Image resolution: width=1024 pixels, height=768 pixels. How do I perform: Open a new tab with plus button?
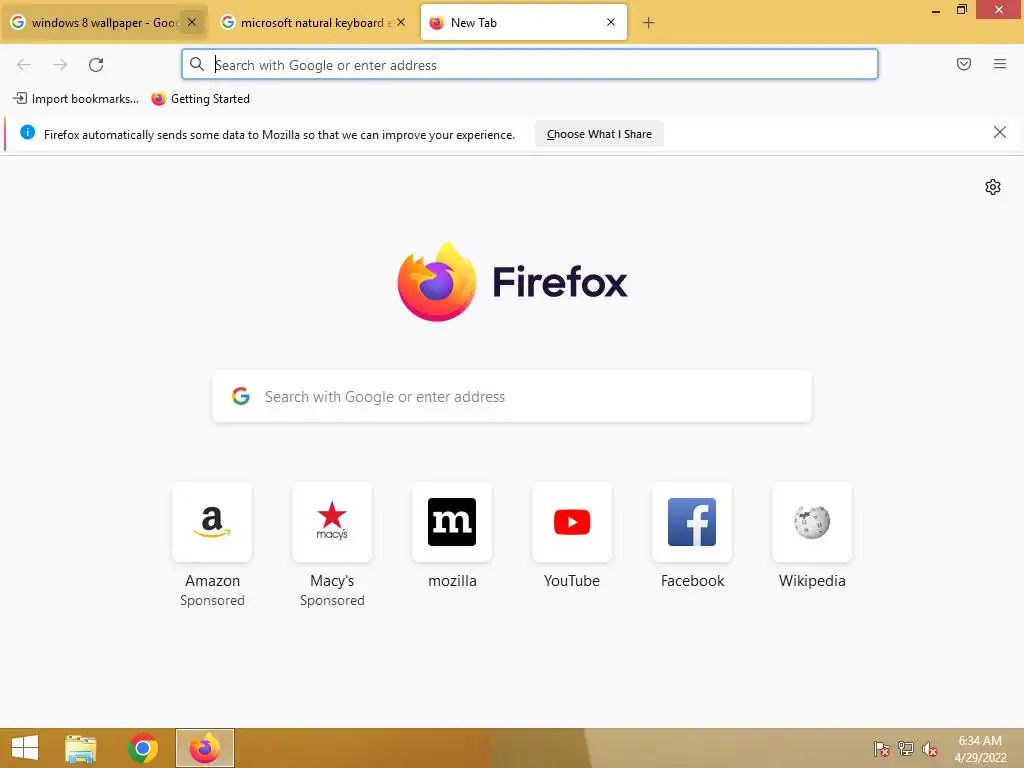[x=648, y=23]
